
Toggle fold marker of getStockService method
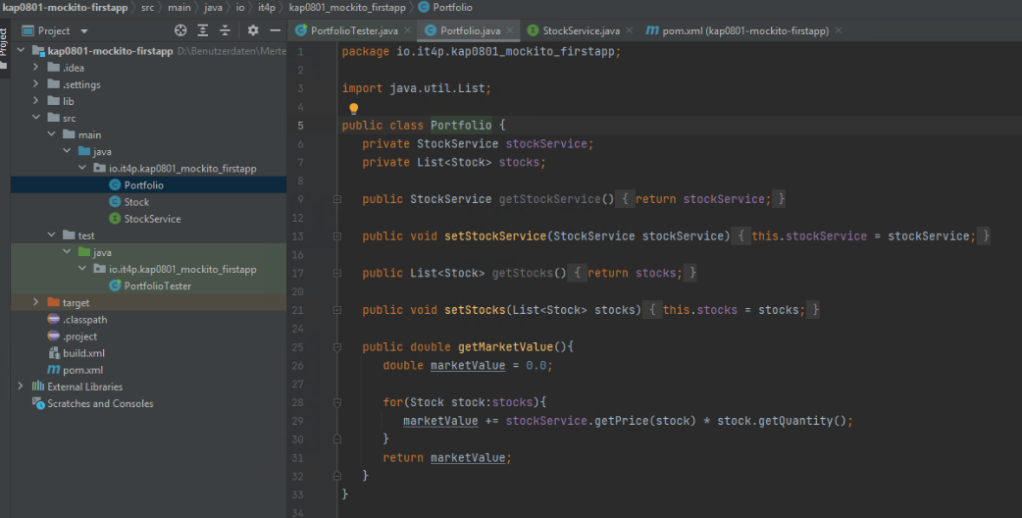pyautogui.click(x=337, y=199)
